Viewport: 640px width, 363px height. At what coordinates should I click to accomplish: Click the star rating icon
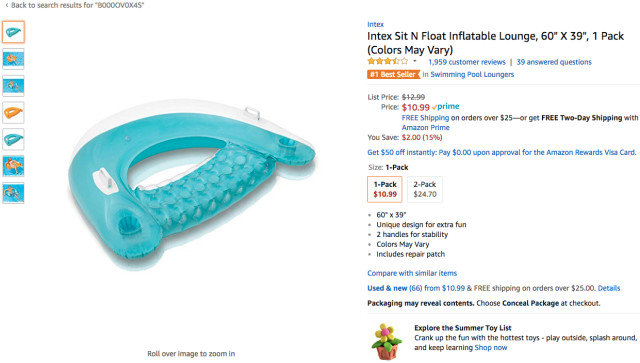point(387,62)
